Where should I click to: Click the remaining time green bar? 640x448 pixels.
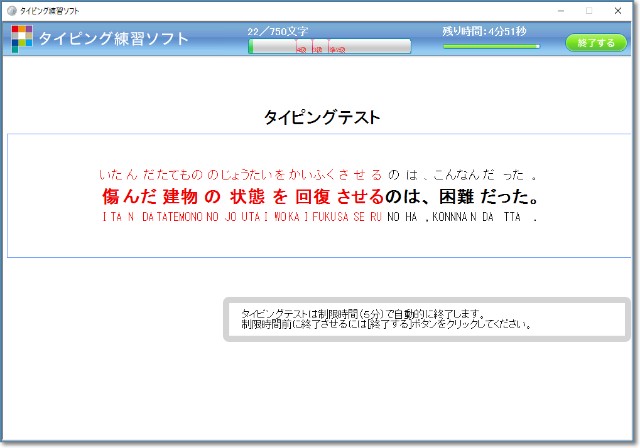tap(490, 46)
